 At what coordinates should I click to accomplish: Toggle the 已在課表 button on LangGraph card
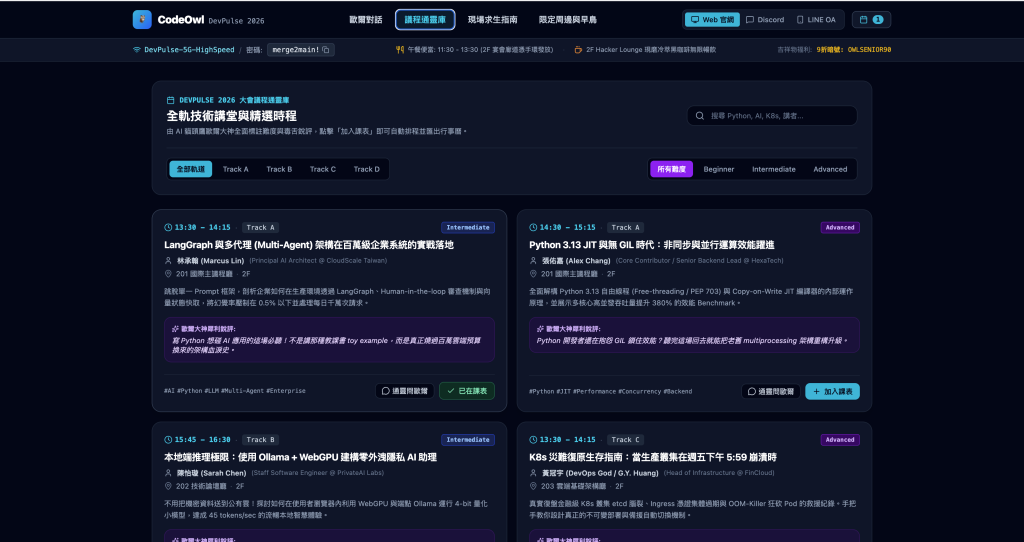(x=467, y=391)
